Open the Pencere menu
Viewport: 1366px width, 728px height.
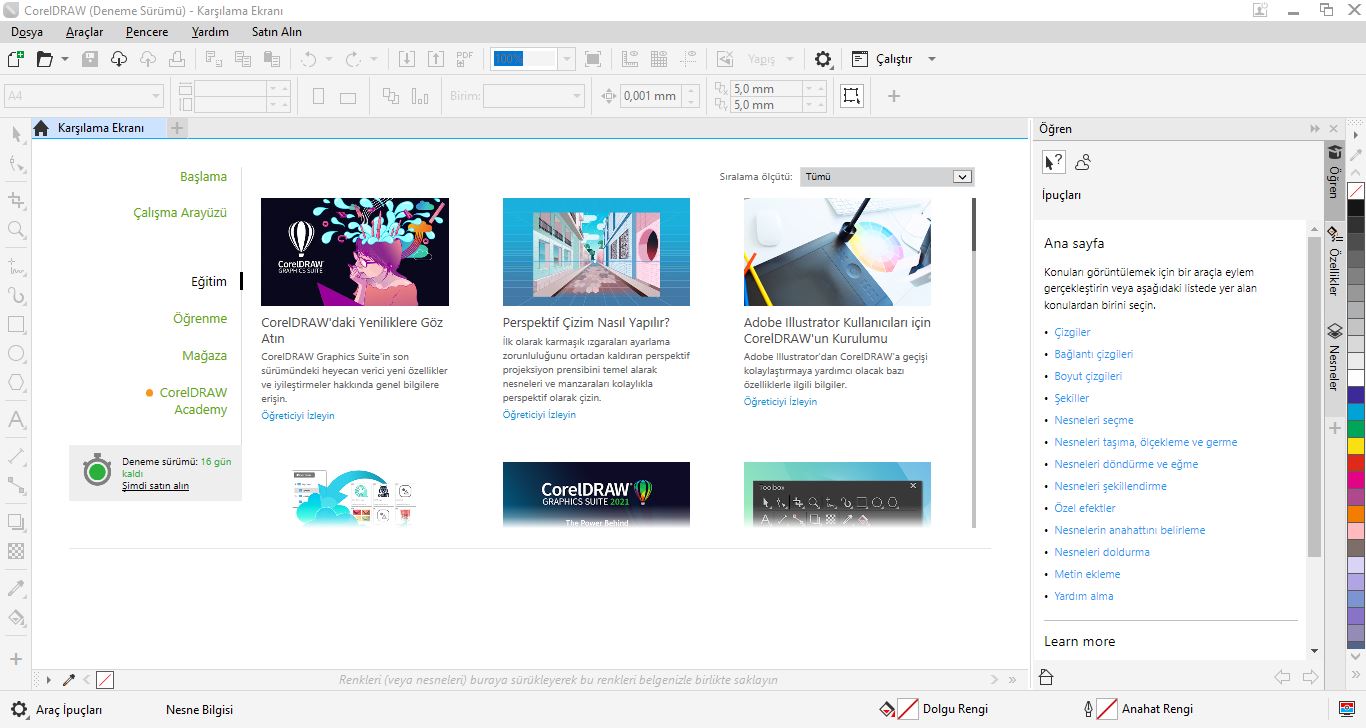[x=146, y=32]
